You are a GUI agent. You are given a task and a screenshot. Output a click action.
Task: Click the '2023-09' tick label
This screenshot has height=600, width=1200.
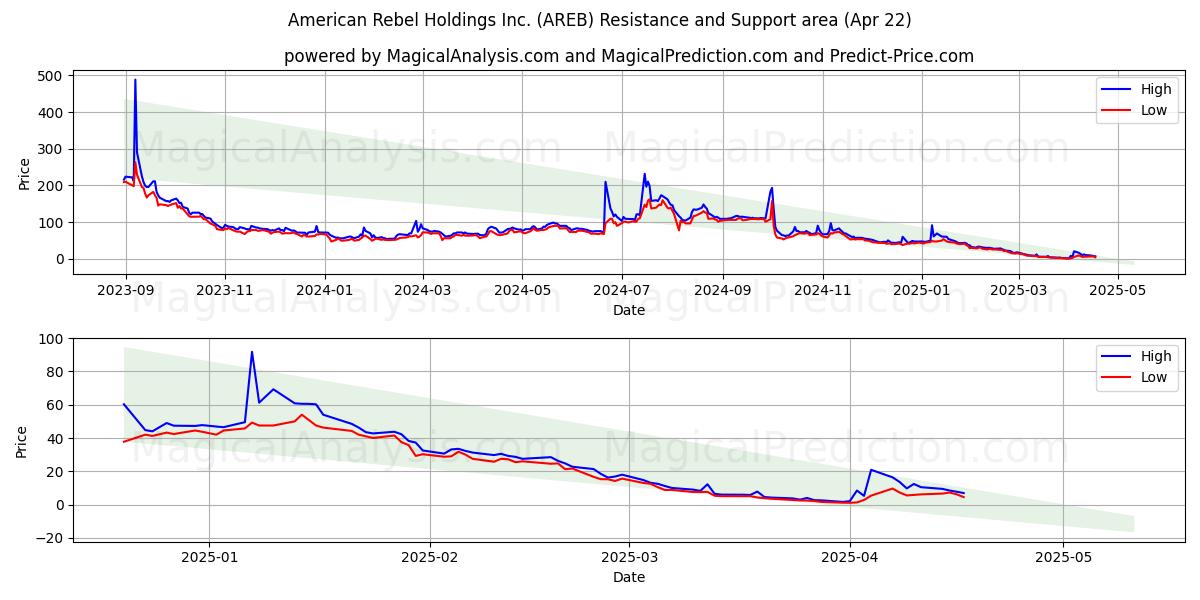[125, 291]
